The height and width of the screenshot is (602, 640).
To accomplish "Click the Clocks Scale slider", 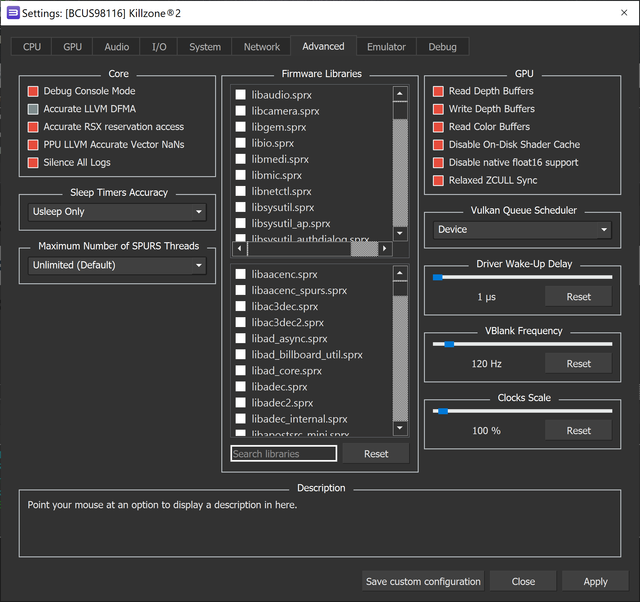I will click(x=522, y=411).
